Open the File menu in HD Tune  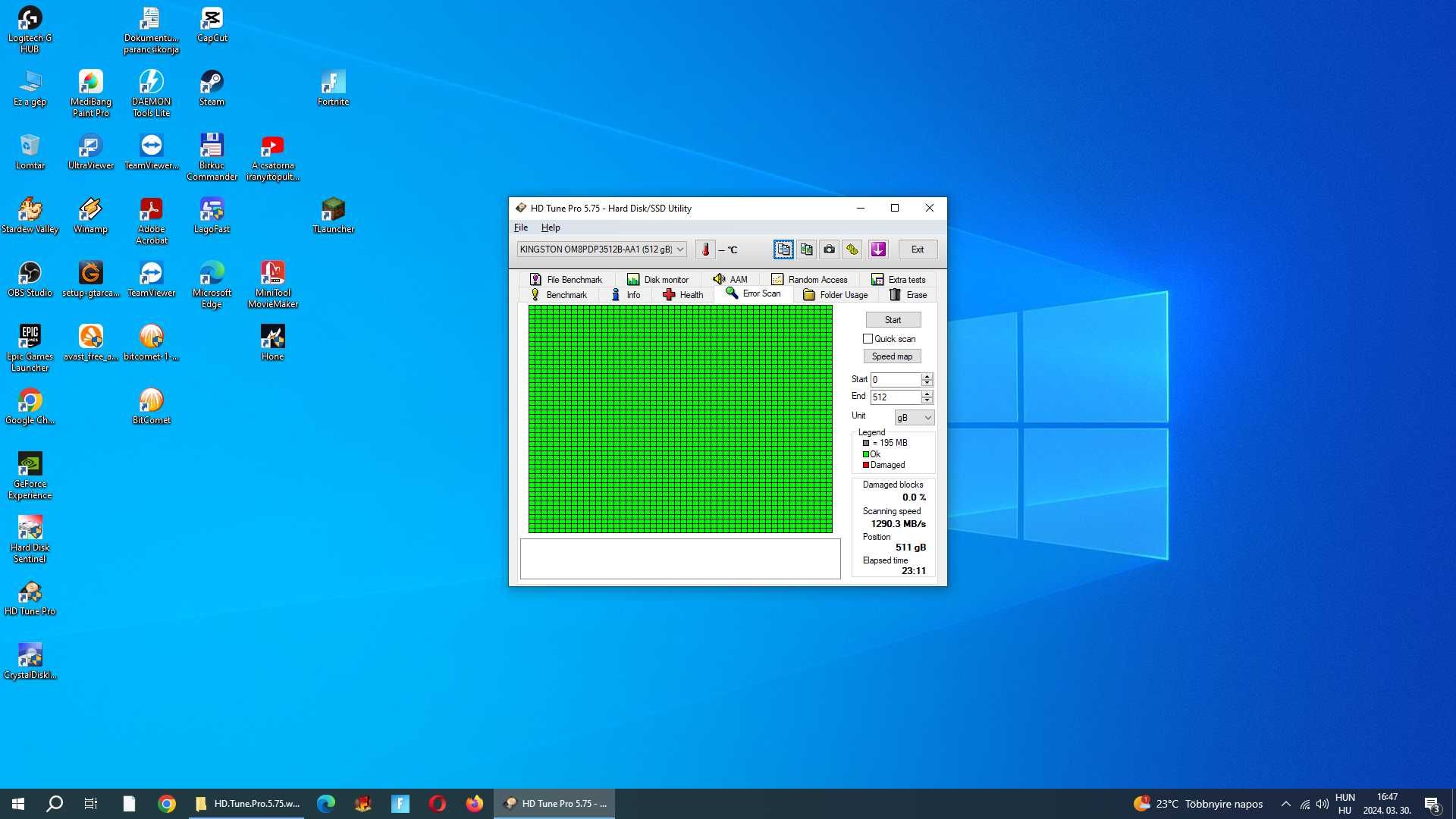pos(521,227)
